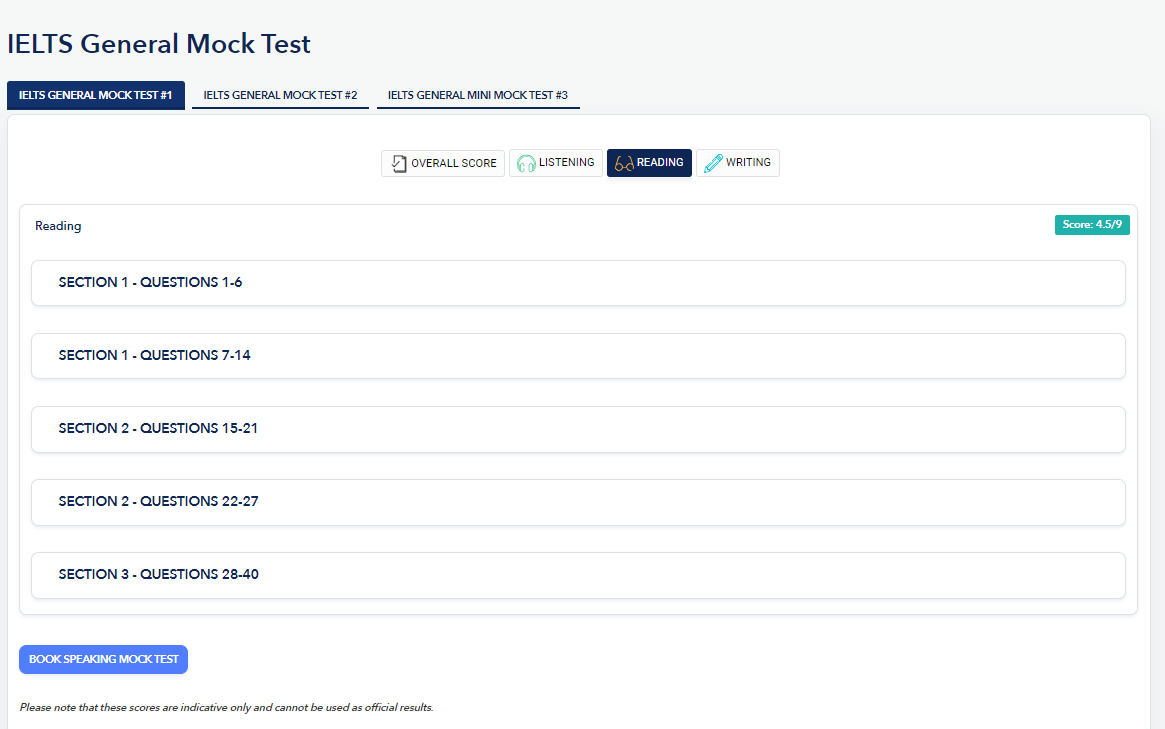Click the checklist icon beside Overall Score

[398, 163]
